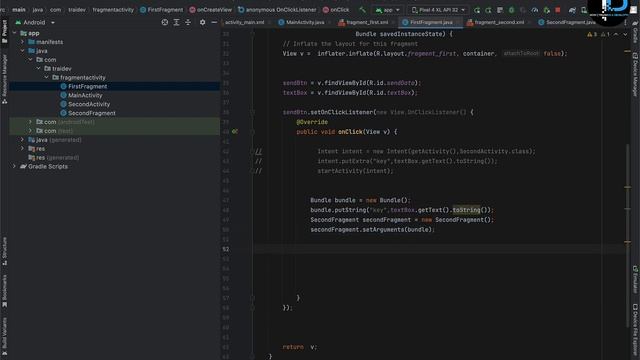Collapse the setOnClickListener code block fold marker
640x360 pixels.
(x=252, y=112)
